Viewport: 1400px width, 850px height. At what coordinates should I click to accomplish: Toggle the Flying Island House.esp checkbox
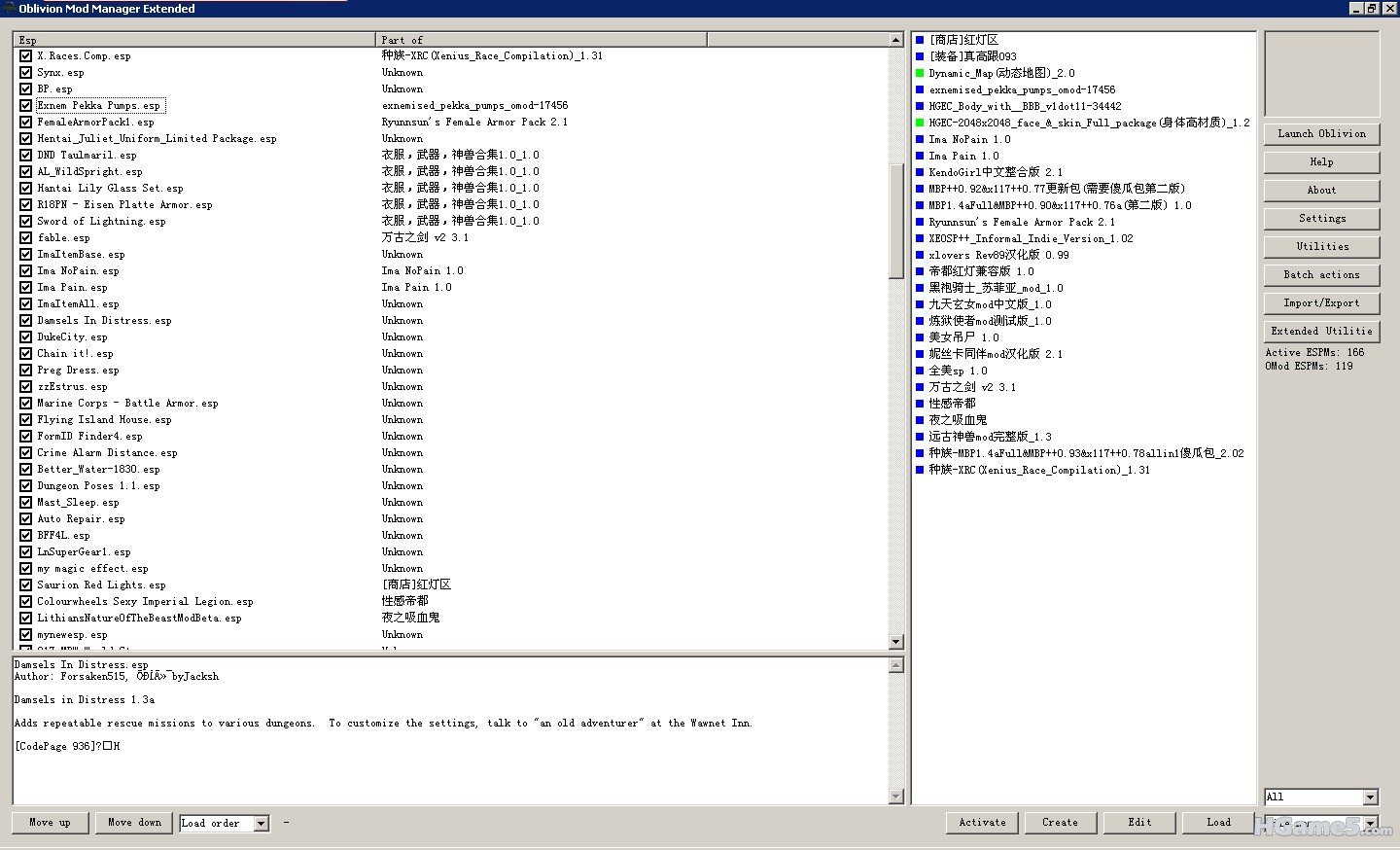pyautogui.click(x=25, y=420)
